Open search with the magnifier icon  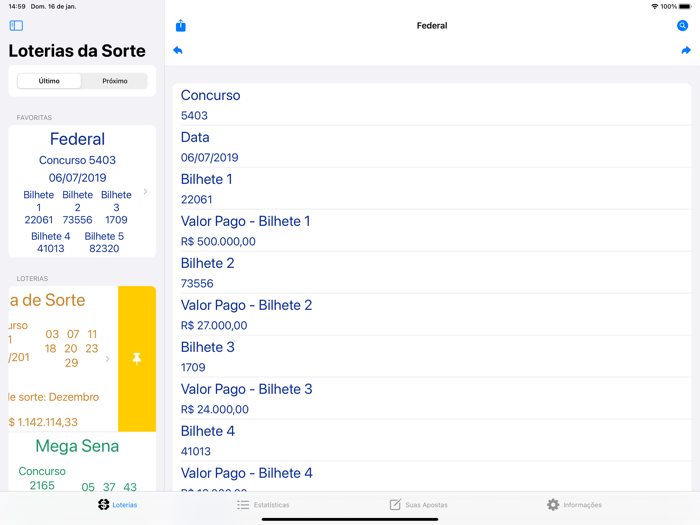tap(682, 26)
